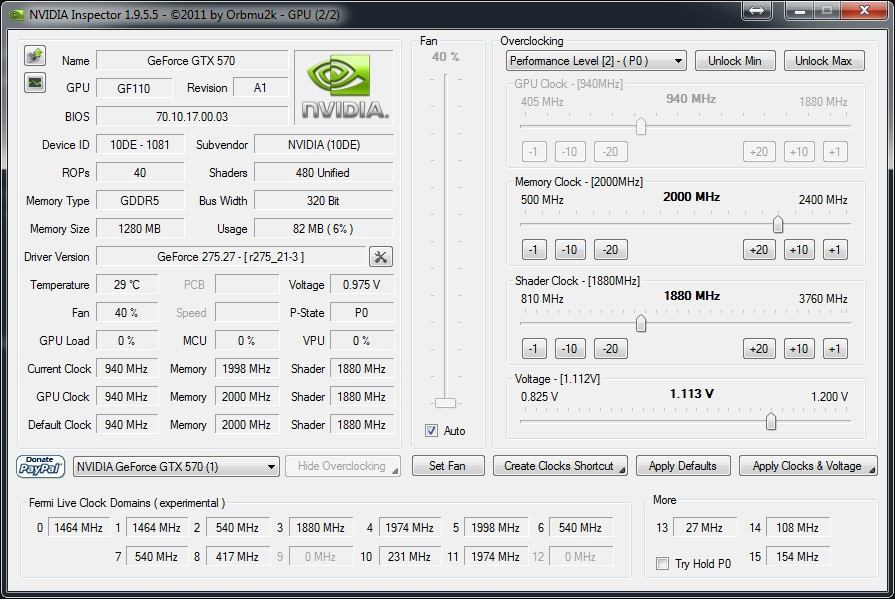Click the Driver Version GeForce 275.27 field

pos(231,257)
